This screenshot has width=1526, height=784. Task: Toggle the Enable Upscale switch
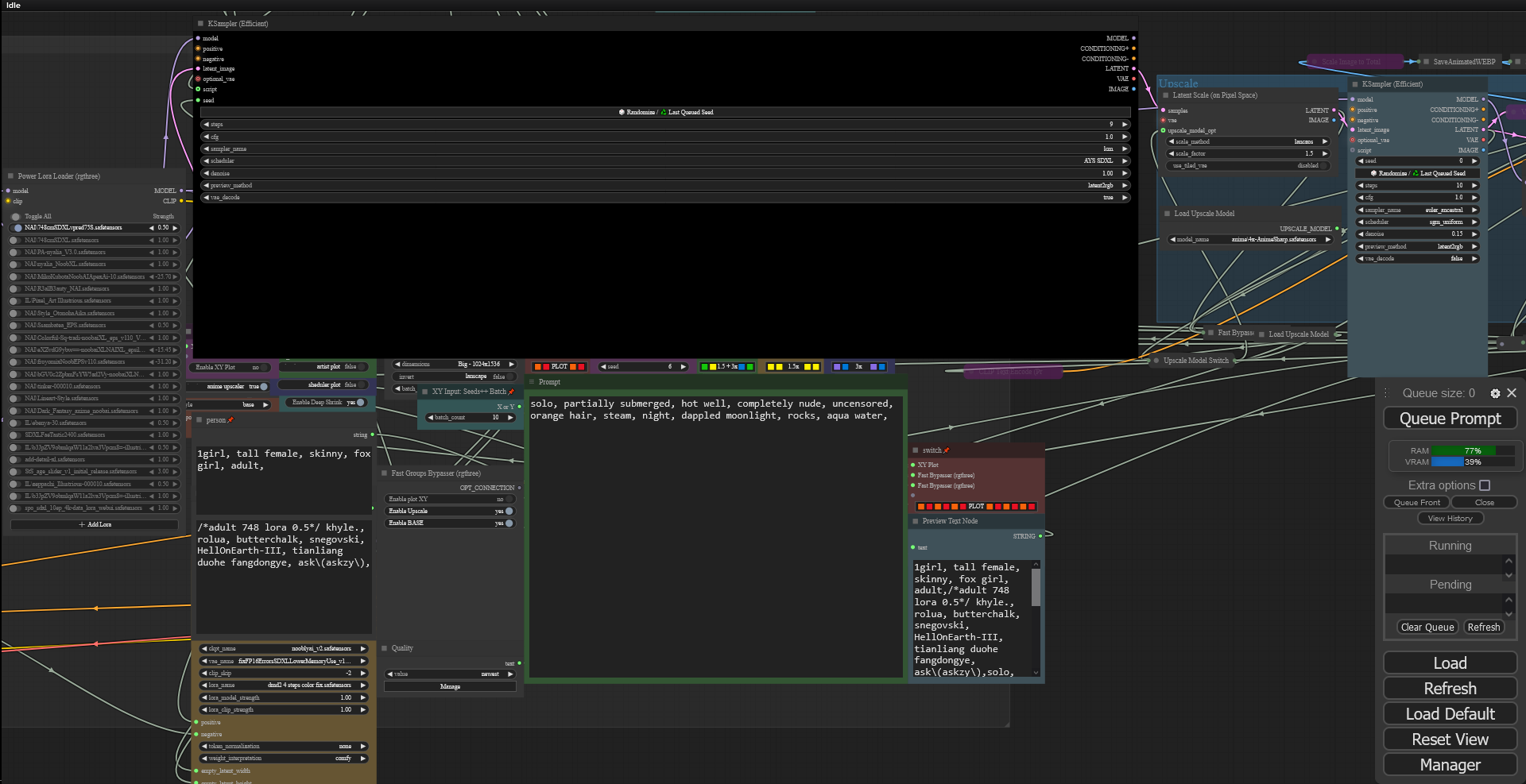pyautogui.click(x=509, y=512)
